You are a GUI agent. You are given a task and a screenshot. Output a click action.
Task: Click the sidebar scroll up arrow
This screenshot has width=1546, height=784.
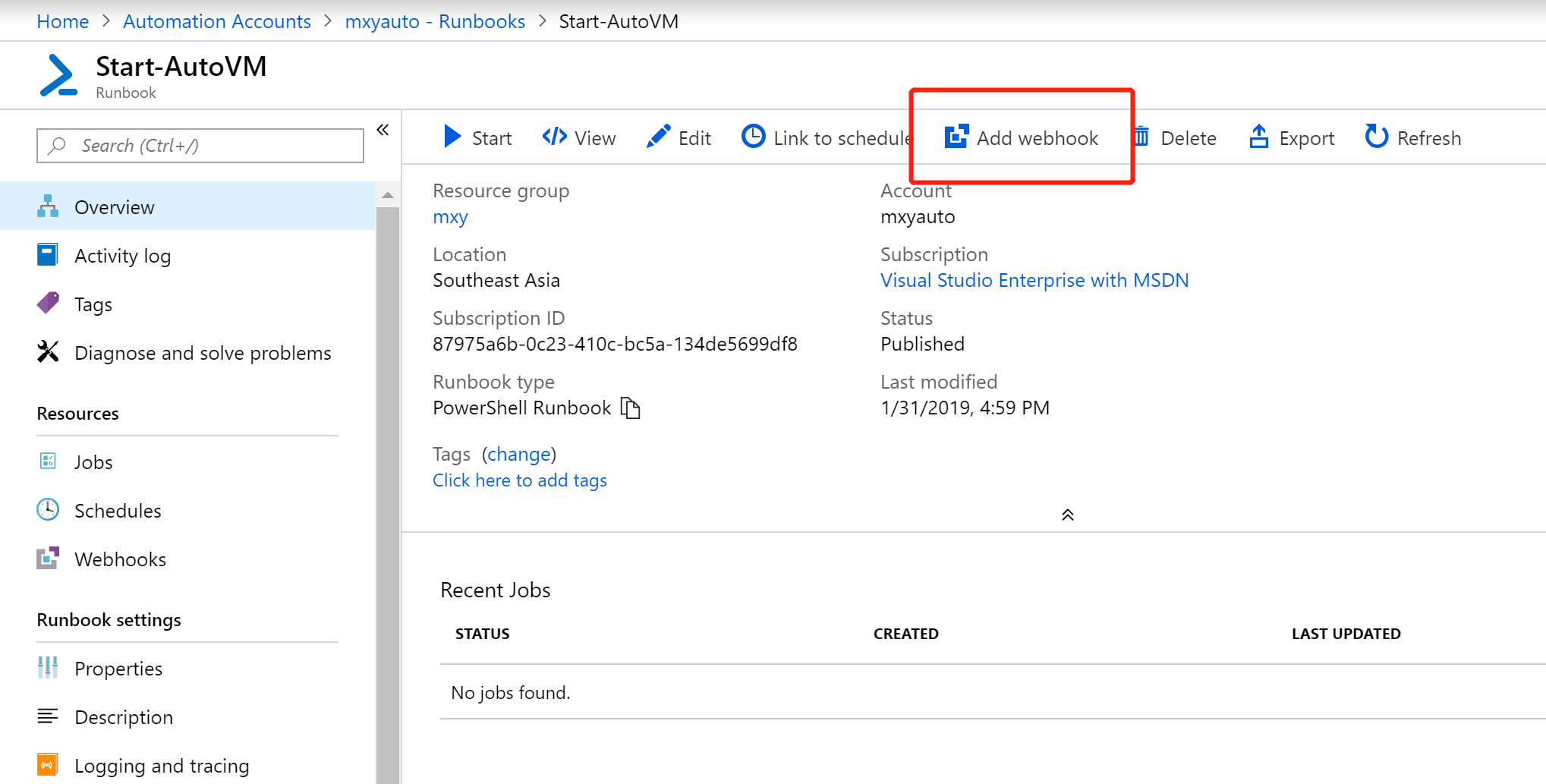point(388,195)
